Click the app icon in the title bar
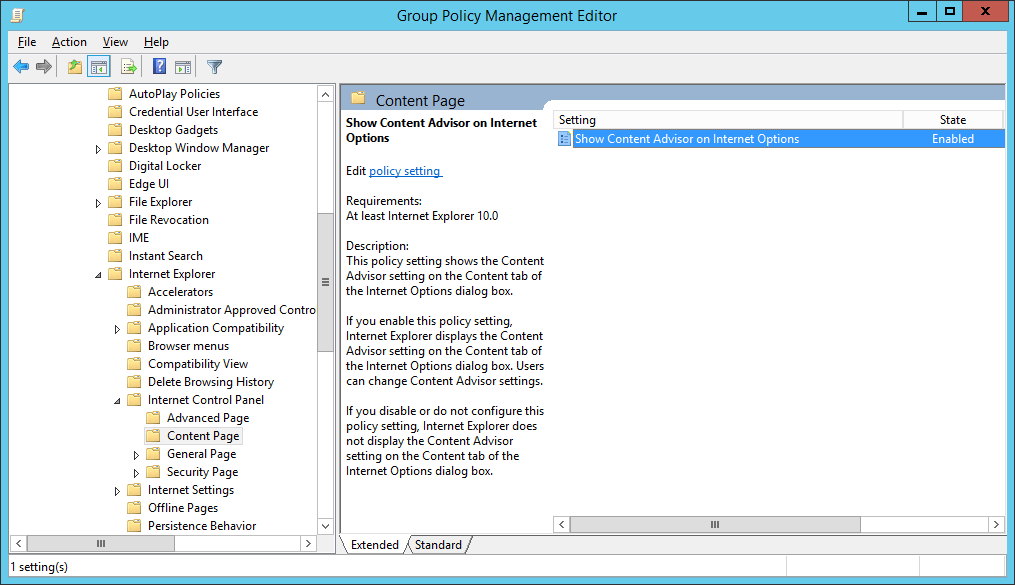Viewport: 1015px width, 585px height. pyautogui.click(x=17, y=15)
